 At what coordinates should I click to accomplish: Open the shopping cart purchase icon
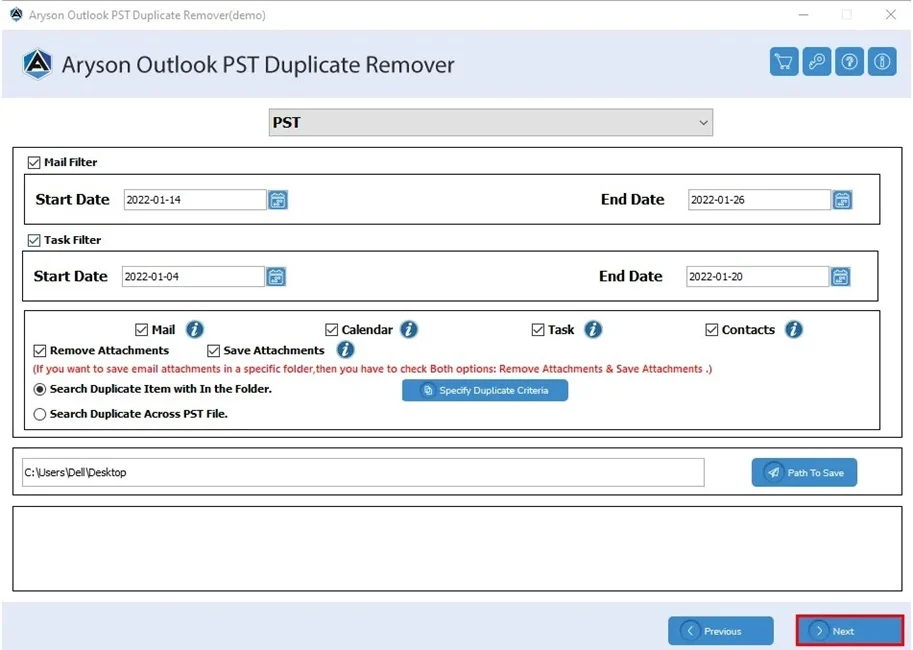(784, 62)
